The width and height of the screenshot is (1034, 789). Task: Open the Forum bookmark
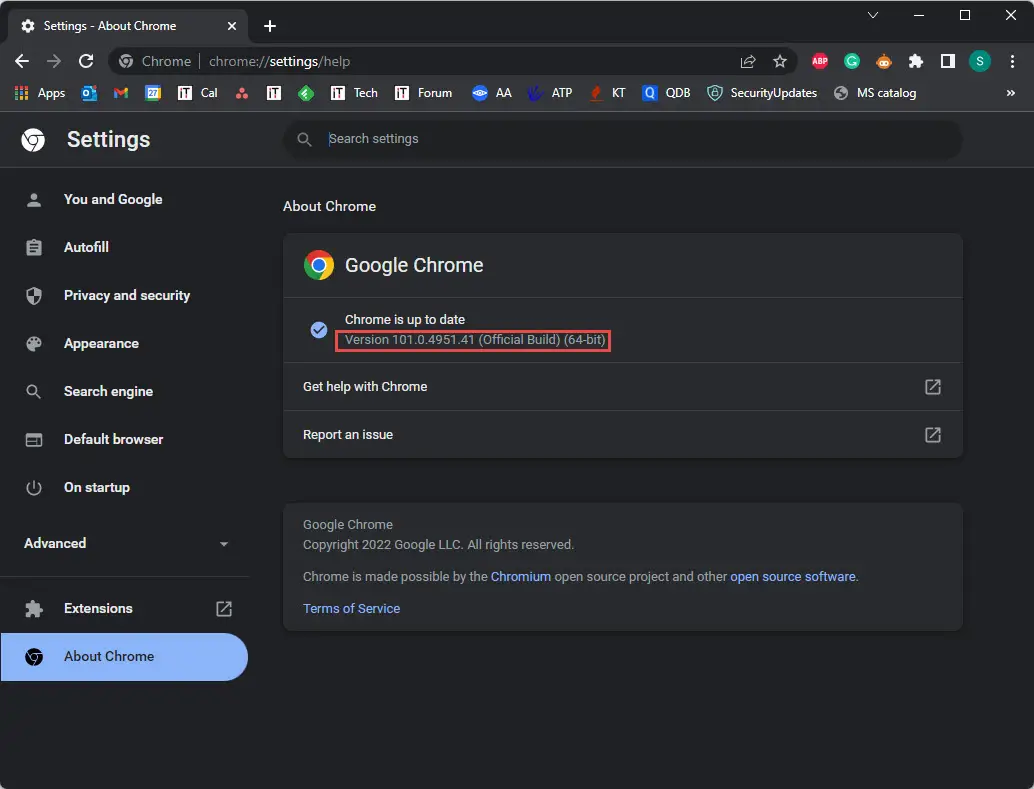point(423,93)
